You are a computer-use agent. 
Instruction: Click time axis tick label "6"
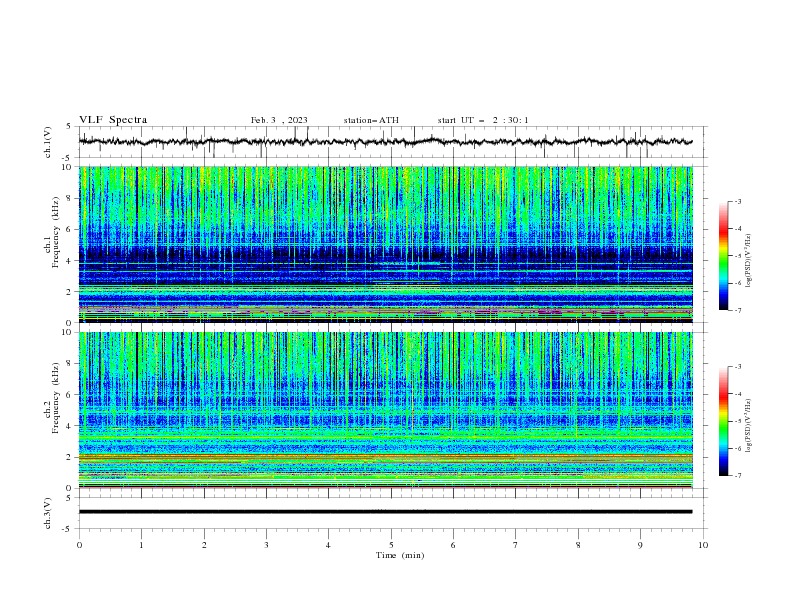453,545
